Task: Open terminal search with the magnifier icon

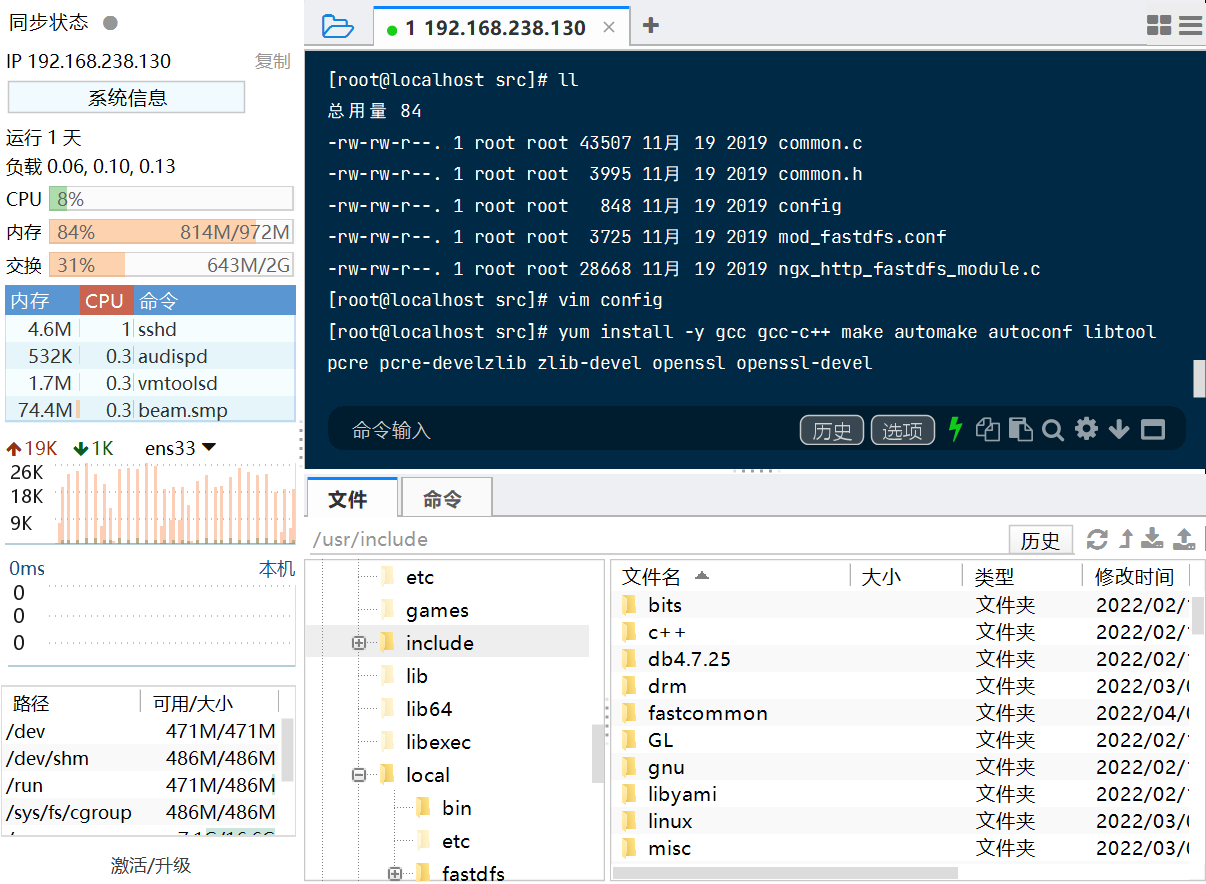Action: coord(1053,430)
